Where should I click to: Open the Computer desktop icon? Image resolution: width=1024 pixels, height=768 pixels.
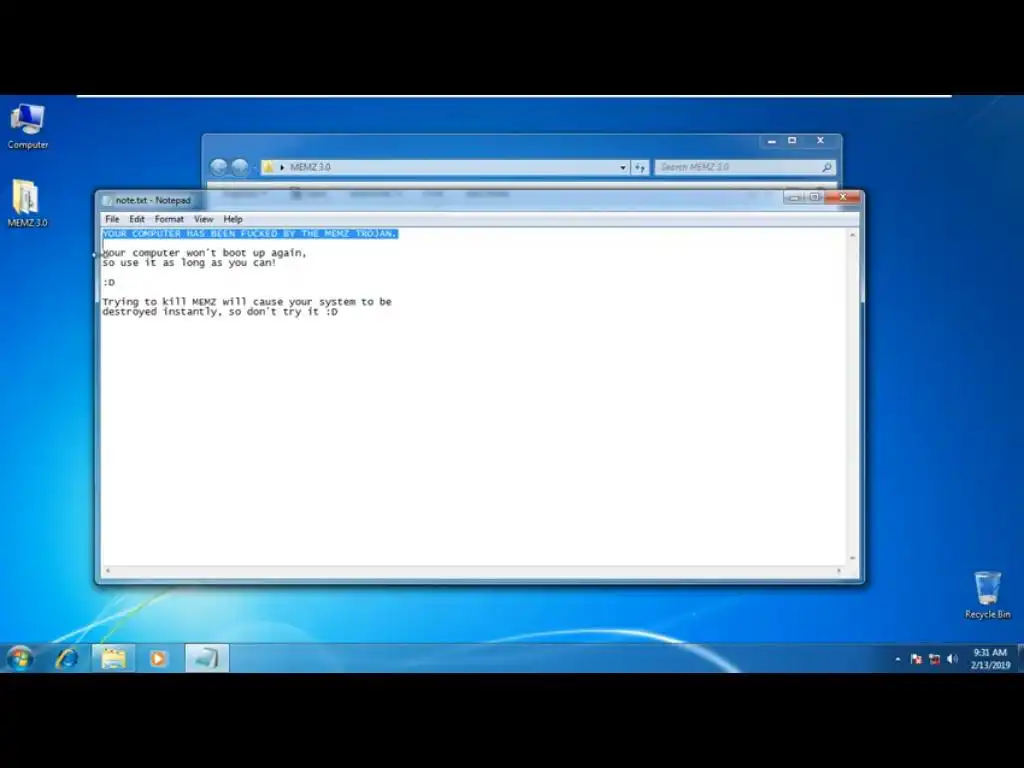click(27, 126)
